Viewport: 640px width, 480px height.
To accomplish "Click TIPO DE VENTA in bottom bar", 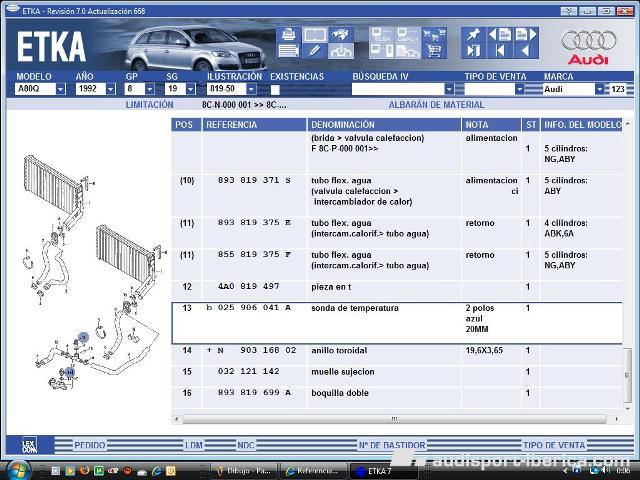I will [554, 445].
